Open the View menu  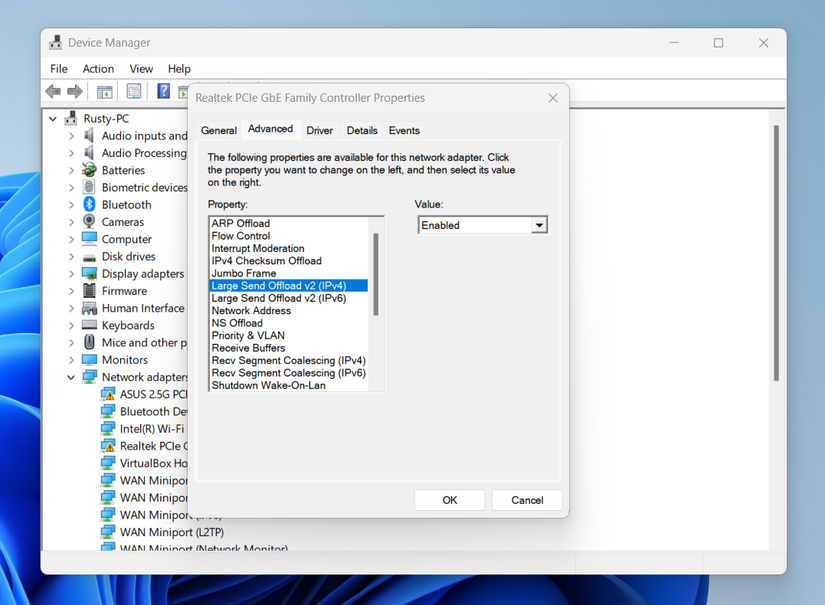coord(141,69)
